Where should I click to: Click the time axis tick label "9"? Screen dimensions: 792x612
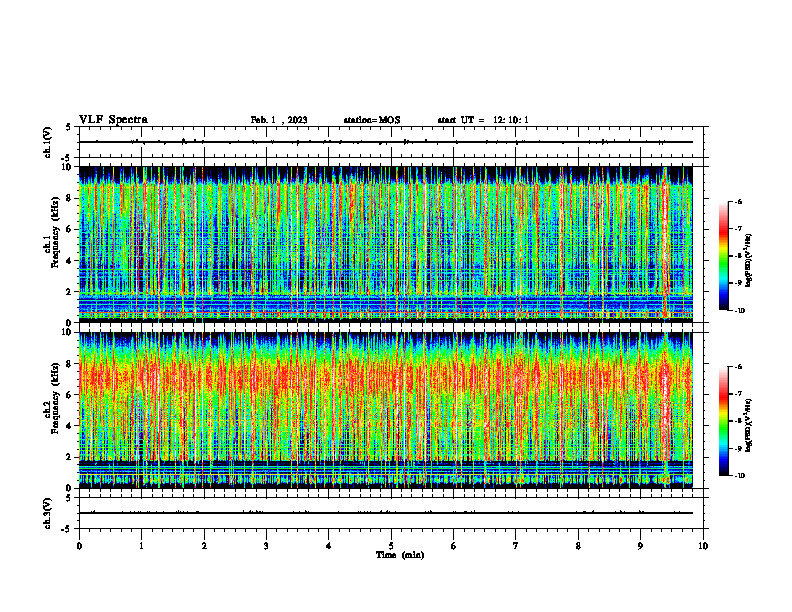click(640, 546)
